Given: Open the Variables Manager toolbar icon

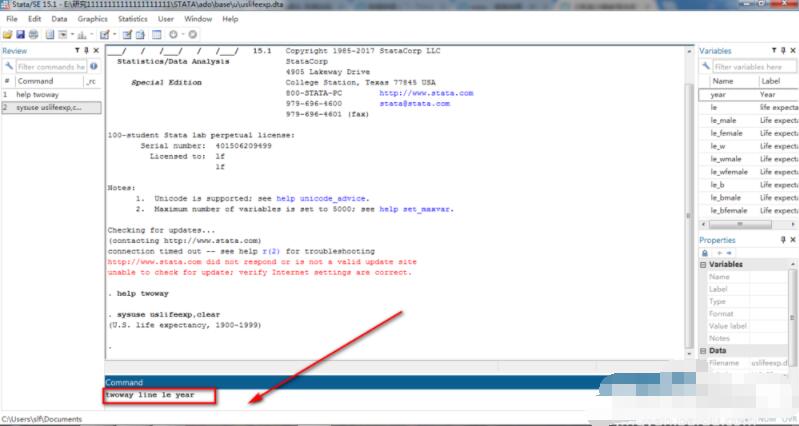Looking at the screenshot, I should click(x=156, y=35).
